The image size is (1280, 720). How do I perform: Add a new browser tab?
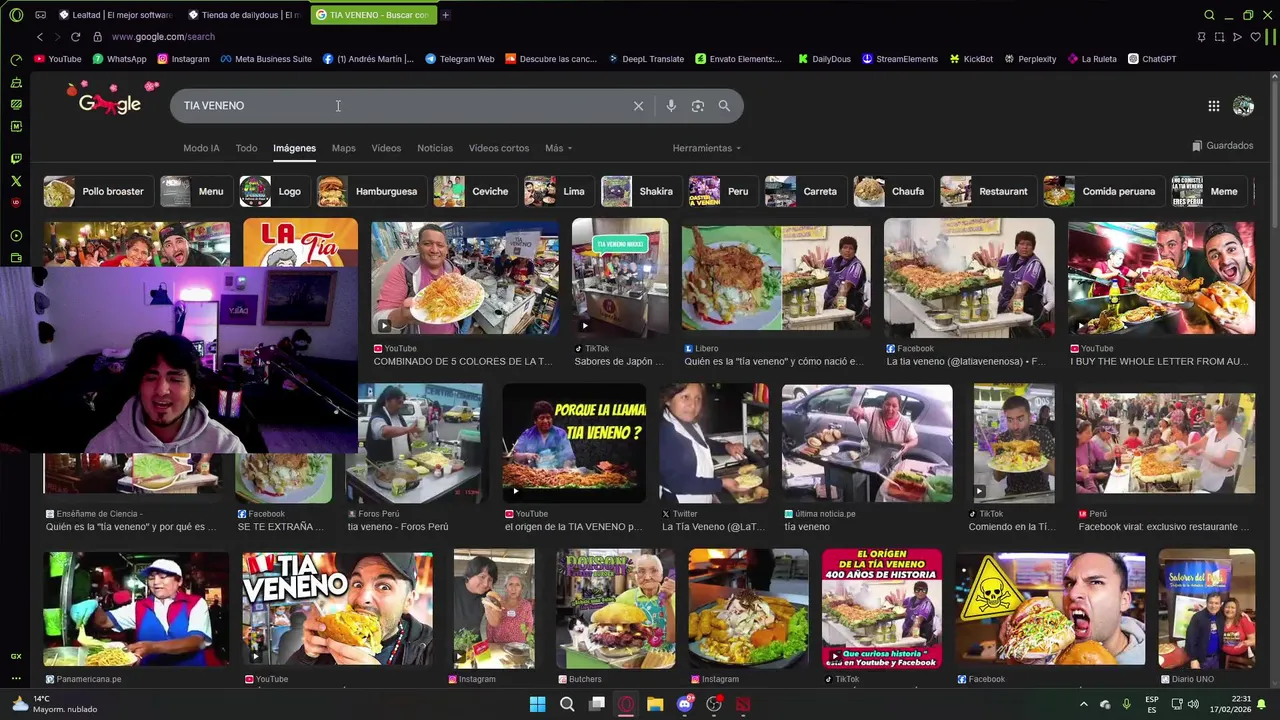445,15
